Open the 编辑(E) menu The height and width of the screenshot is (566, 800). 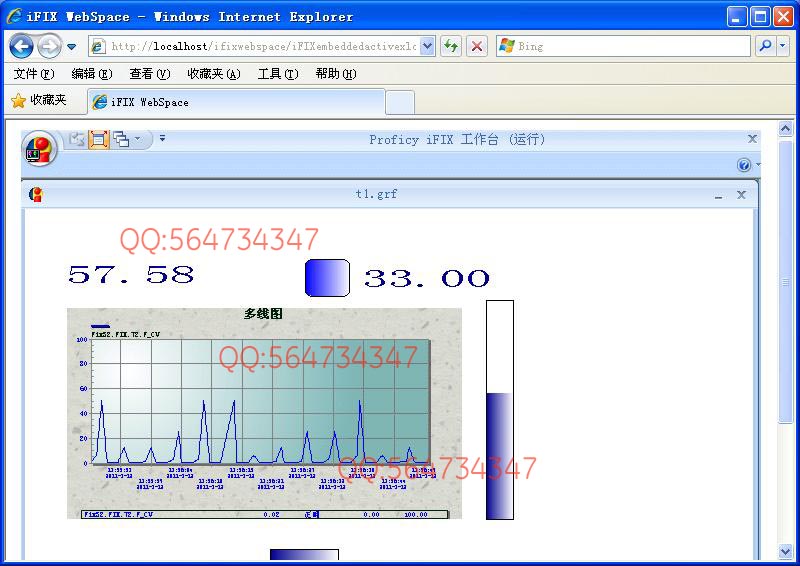point(92,74)
